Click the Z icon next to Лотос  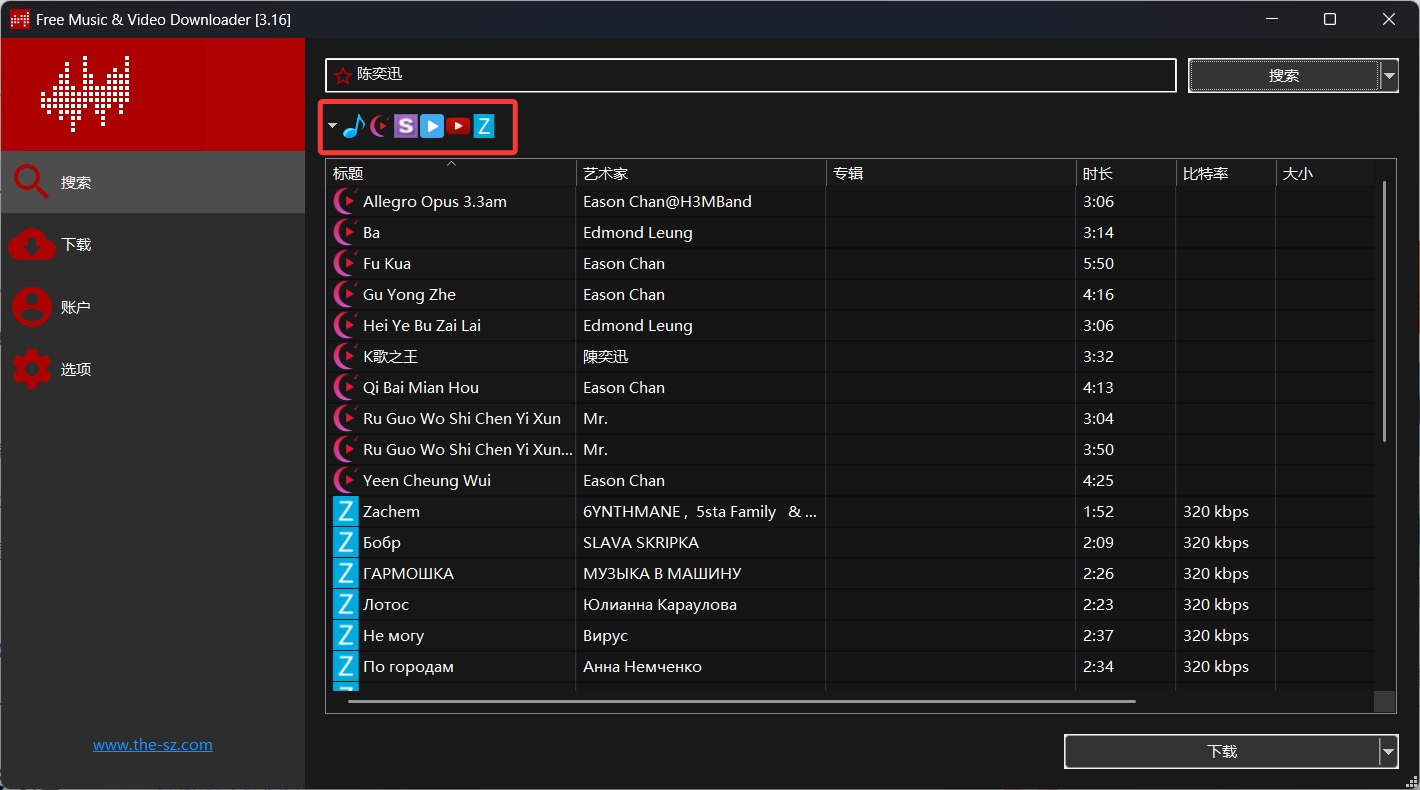point(345,605)
